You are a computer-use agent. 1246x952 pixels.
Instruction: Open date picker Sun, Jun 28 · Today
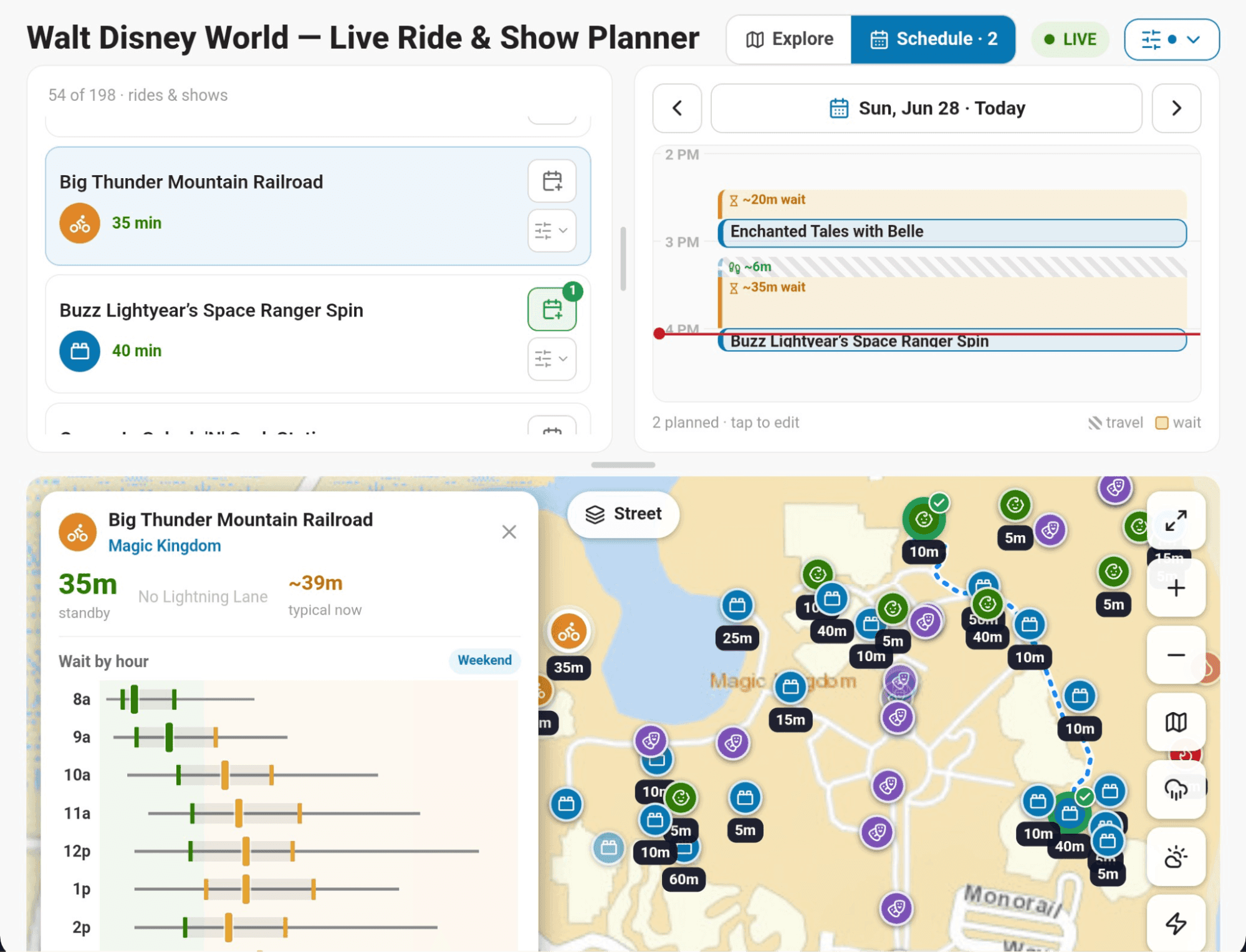(x=926, y=108)
